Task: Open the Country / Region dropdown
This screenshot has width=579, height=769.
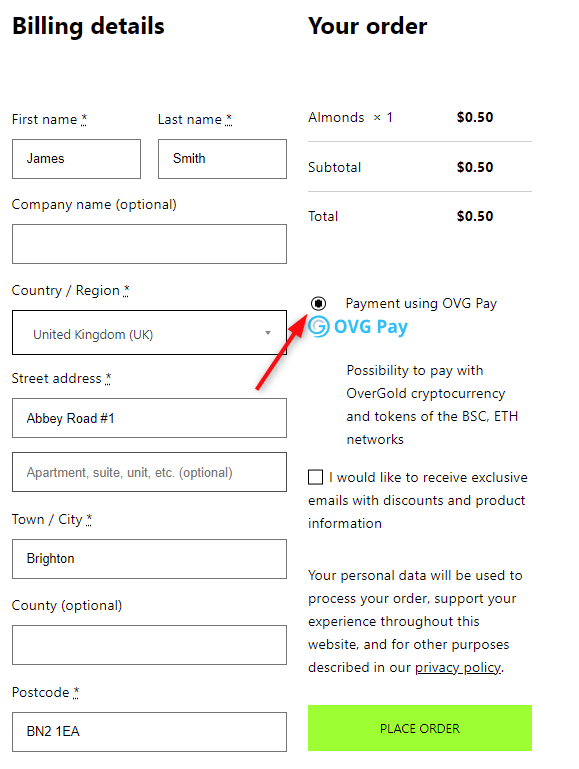Action: 150,333
